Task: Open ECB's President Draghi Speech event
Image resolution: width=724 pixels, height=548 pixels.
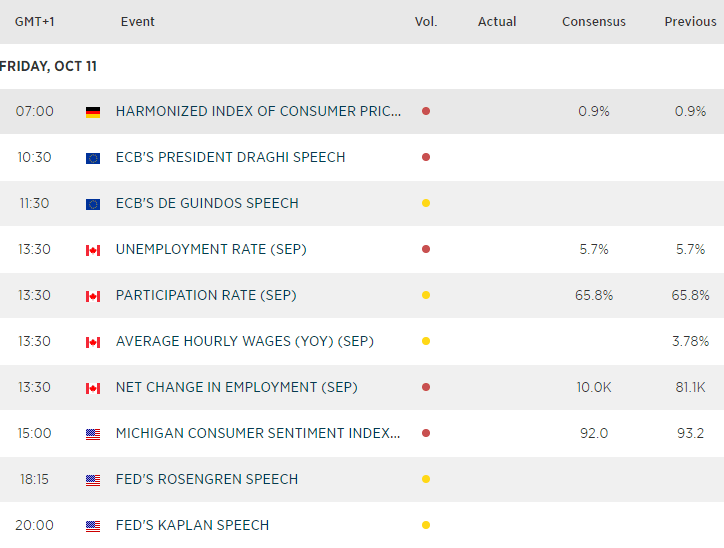Action: point(230,157)
